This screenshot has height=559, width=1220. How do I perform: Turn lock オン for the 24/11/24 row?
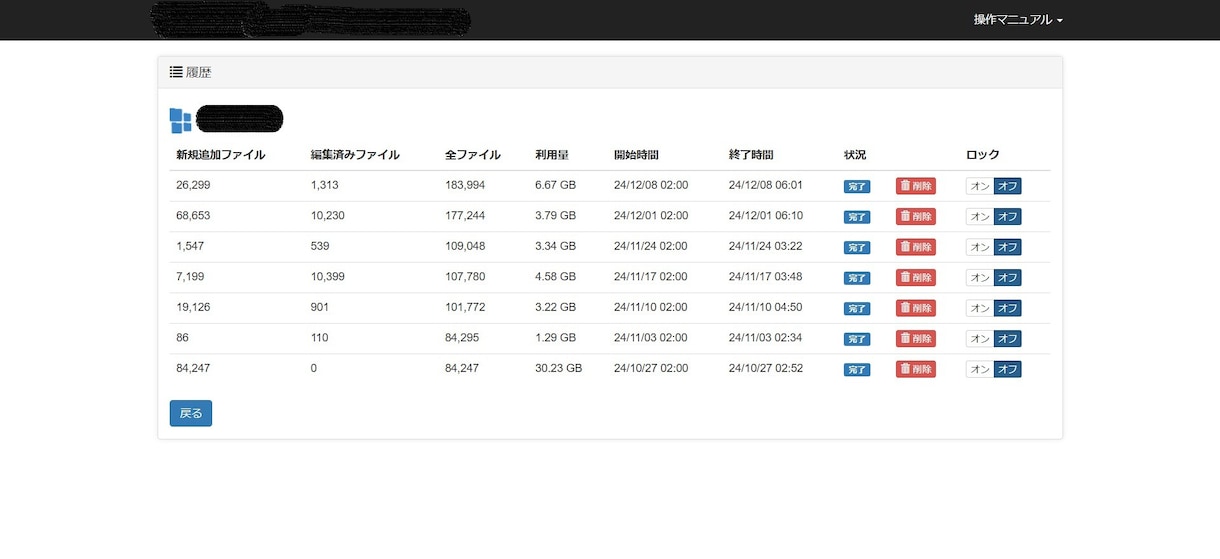980,247
